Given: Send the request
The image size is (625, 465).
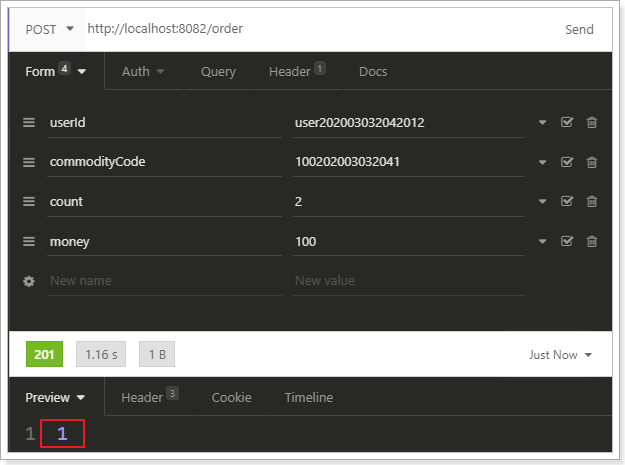Looking at the screenshot, I should (x=579, y=29).
